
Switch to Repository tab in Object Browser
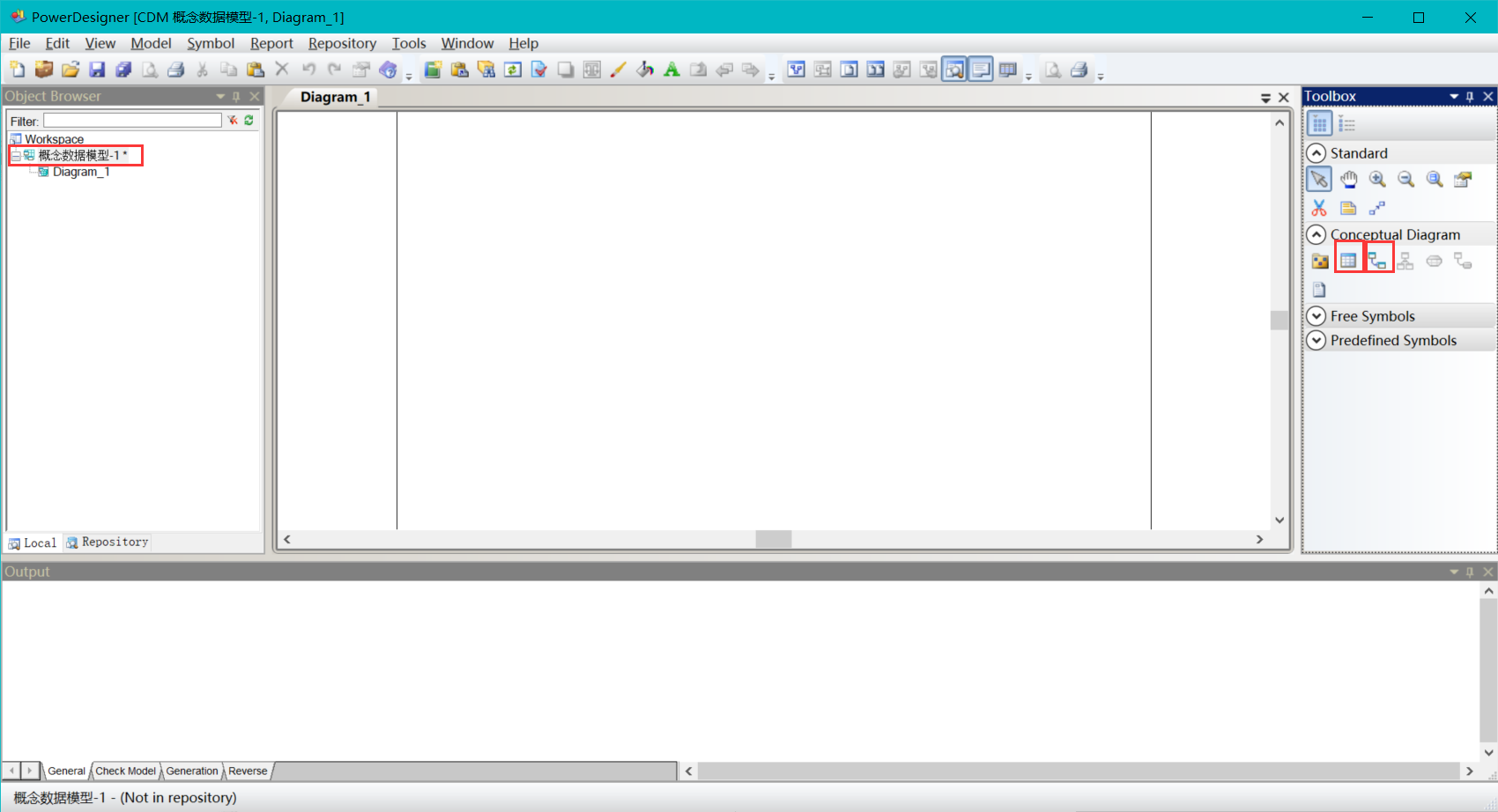pos(108,543)
